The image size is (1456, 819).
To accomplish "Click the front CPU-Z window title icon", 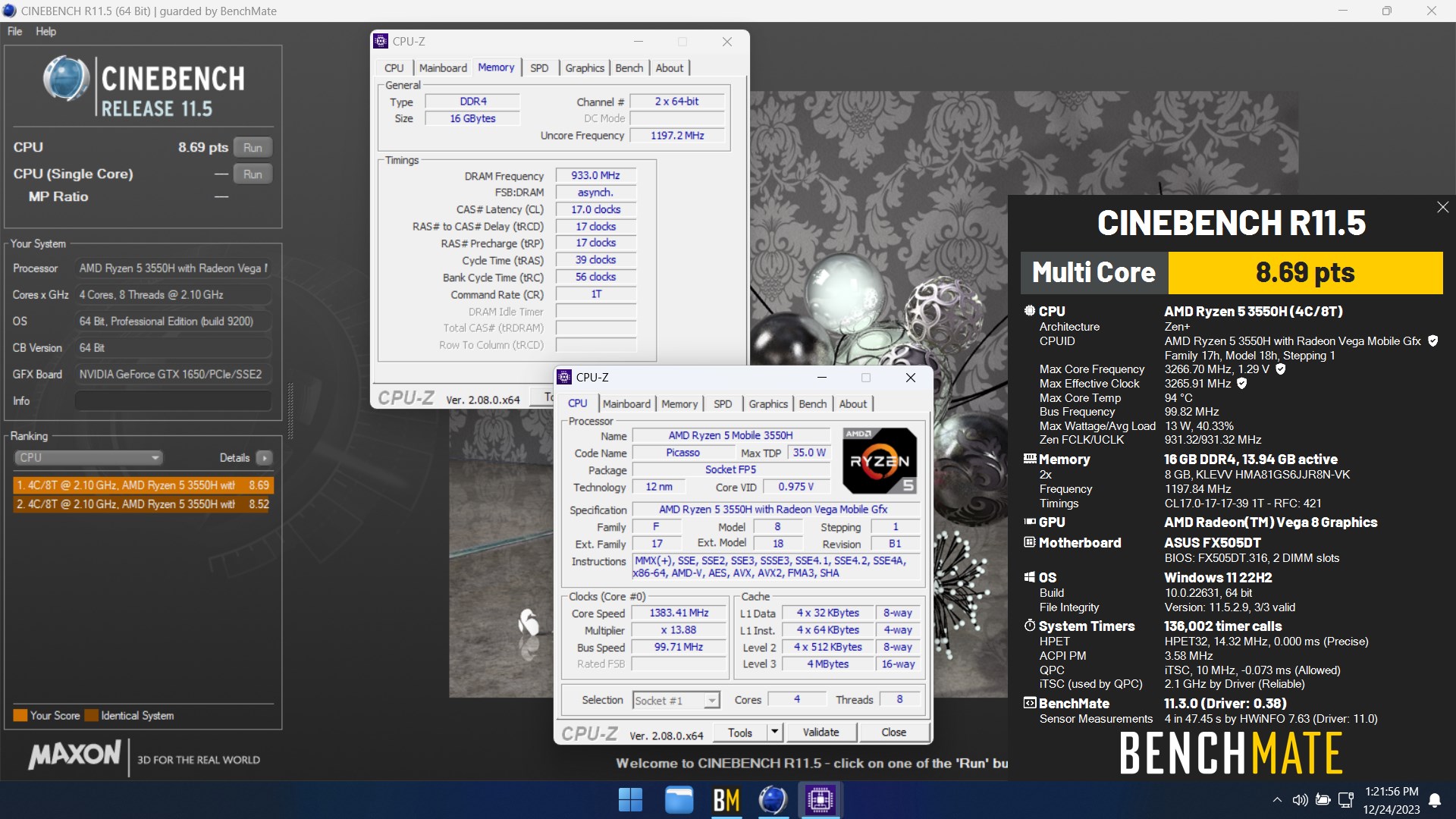I will tap(564, 378).
